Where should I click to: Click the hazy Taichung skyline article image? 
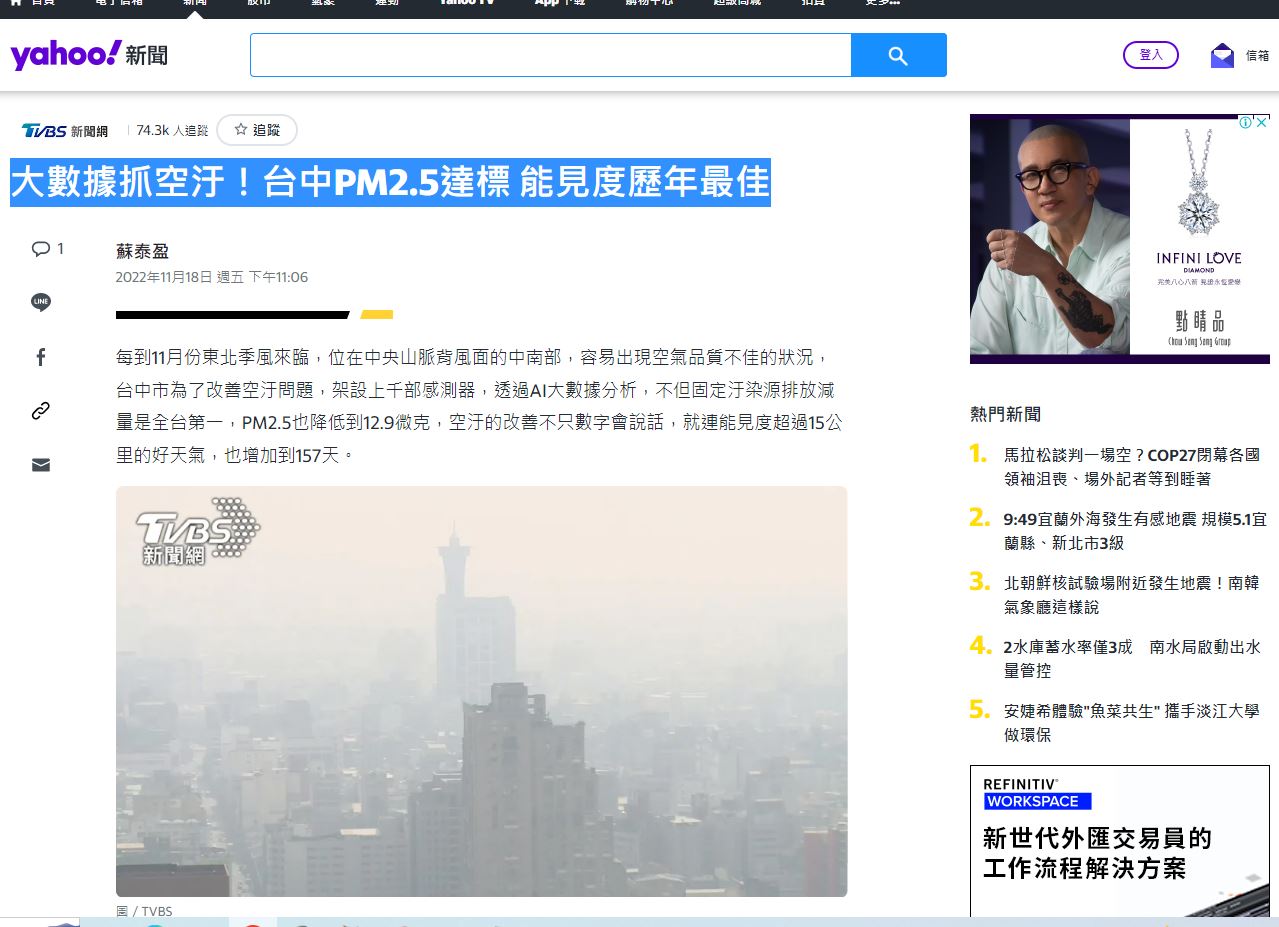[481, 692]
